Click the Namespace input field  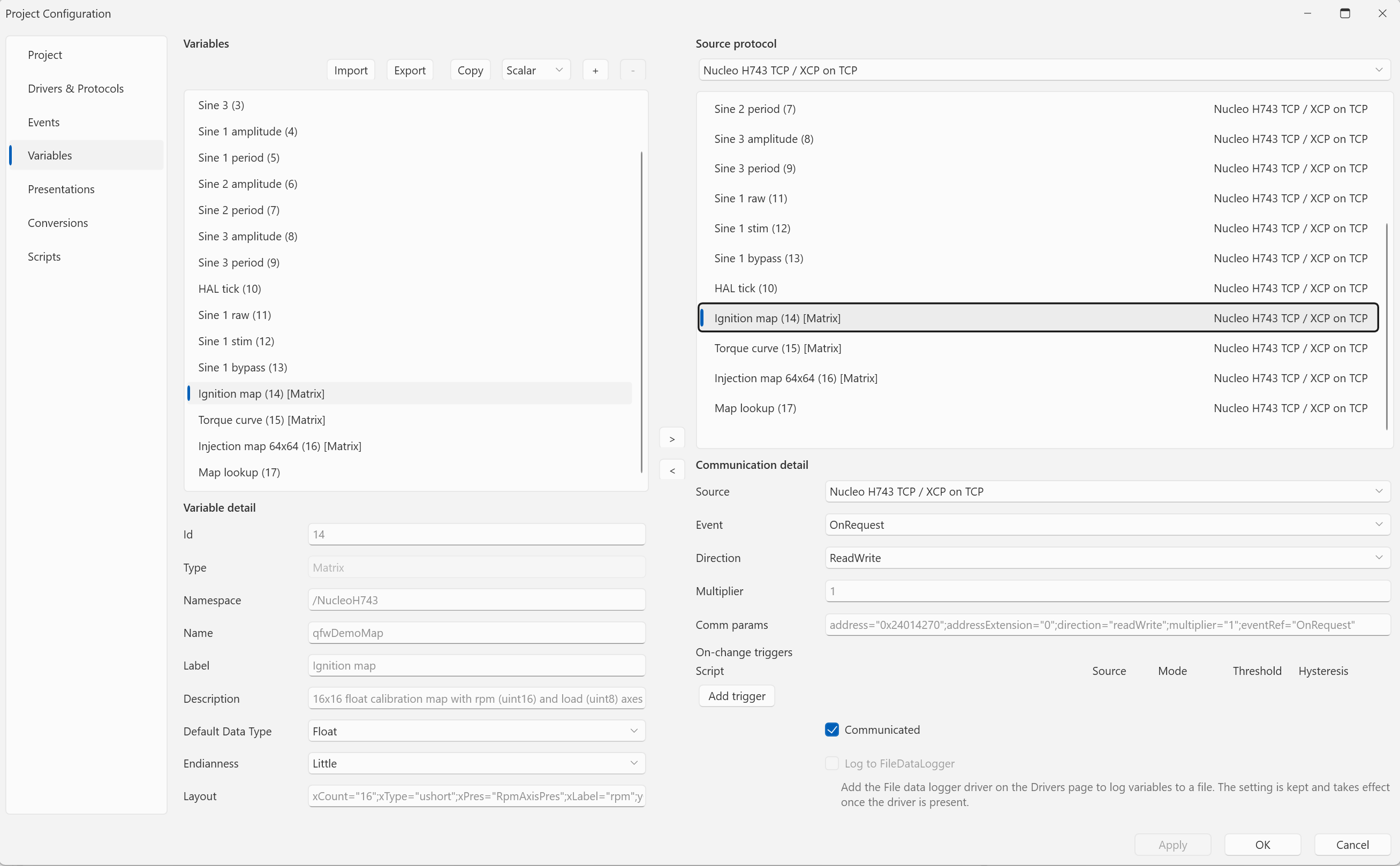(476, 600)
